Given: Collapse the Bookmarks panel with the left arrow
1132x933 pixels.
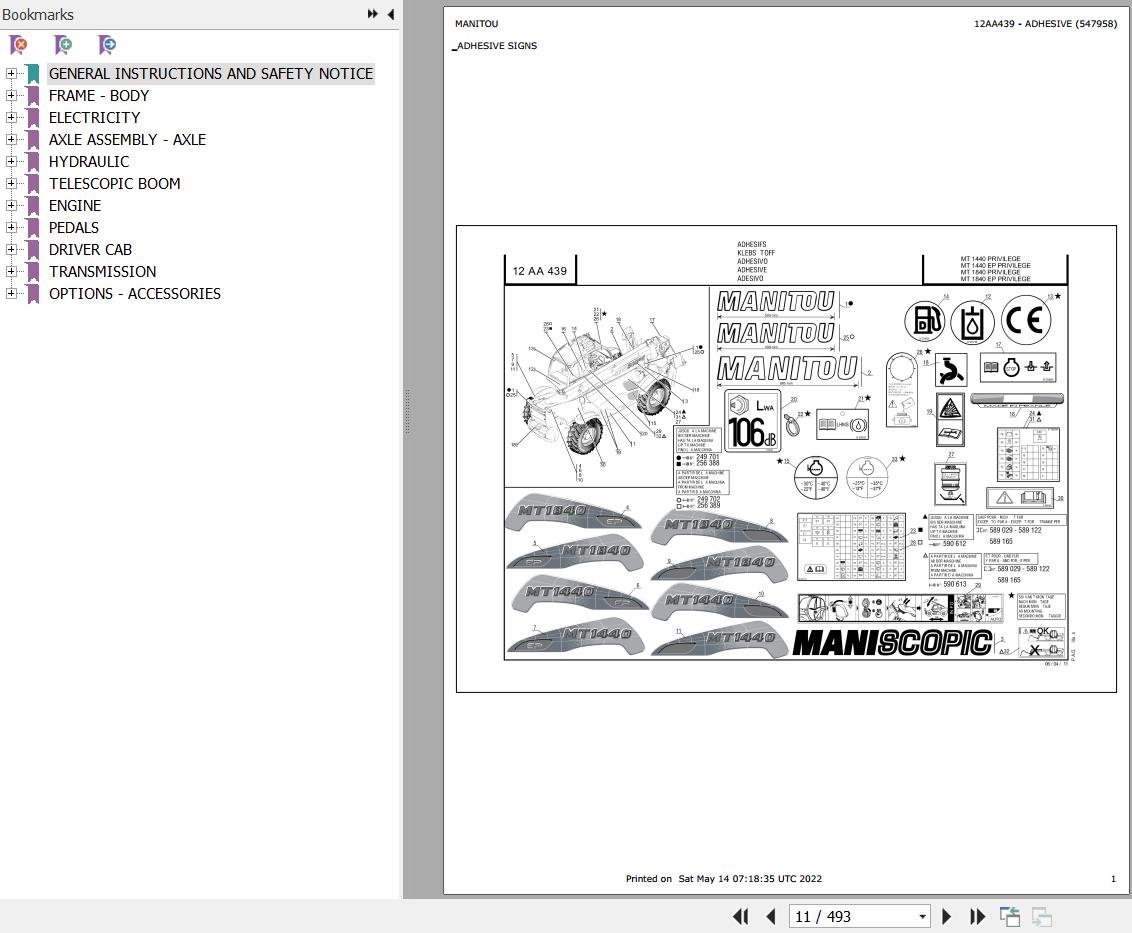Looking at the screenshot, I should pyautogui.click(x=391, y=14).
